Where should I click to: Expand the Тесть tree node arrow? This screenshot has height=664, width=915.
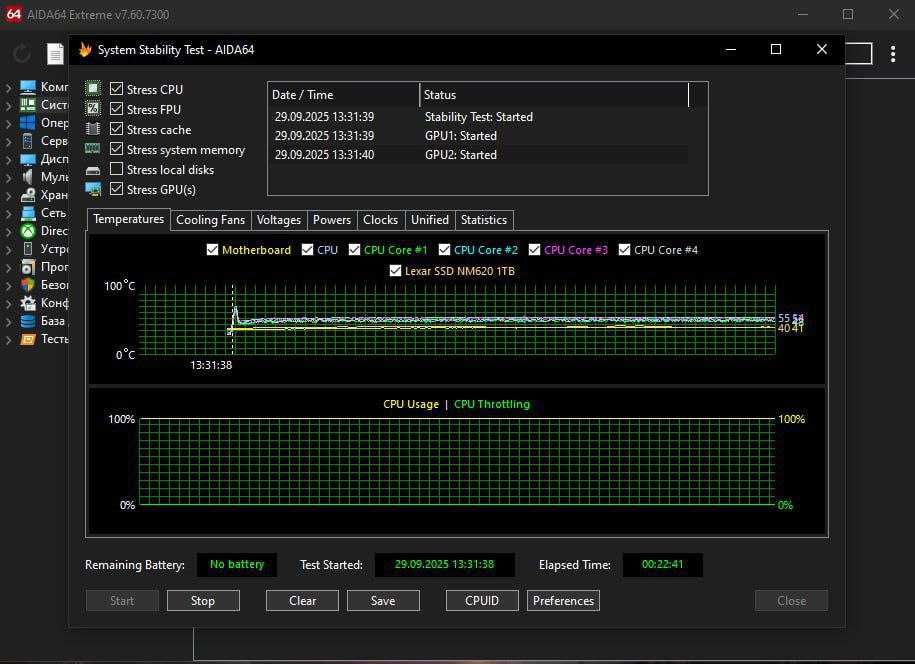pos(8,340)
